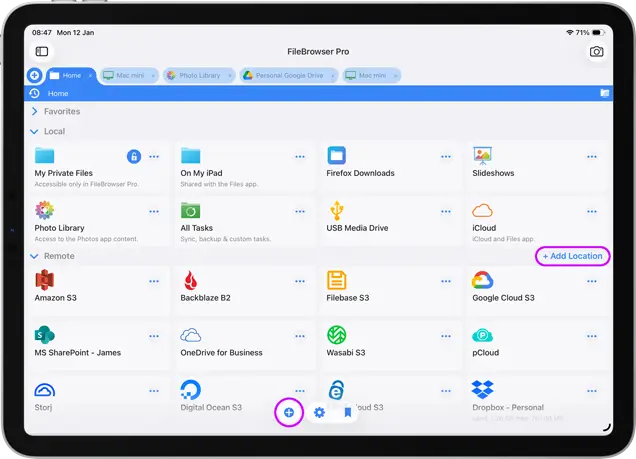This screenshot has height=459, width=636.
Task: Open All Tasks sync folder
Action: 243,222
